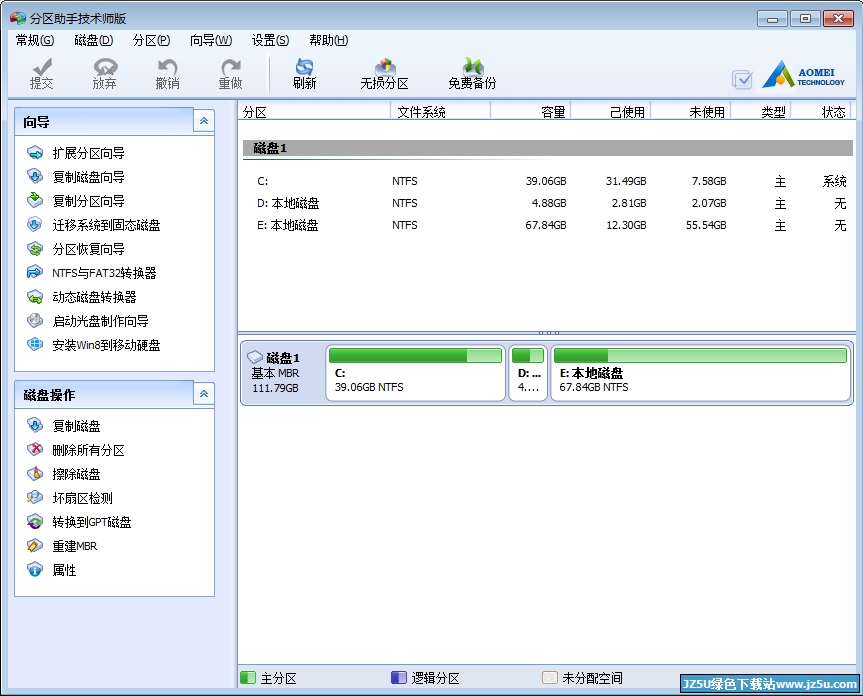This screenshot has height=696, width=863.
Task: Select the E: 本地磁盘 partition bar
Action: [701, 356]
